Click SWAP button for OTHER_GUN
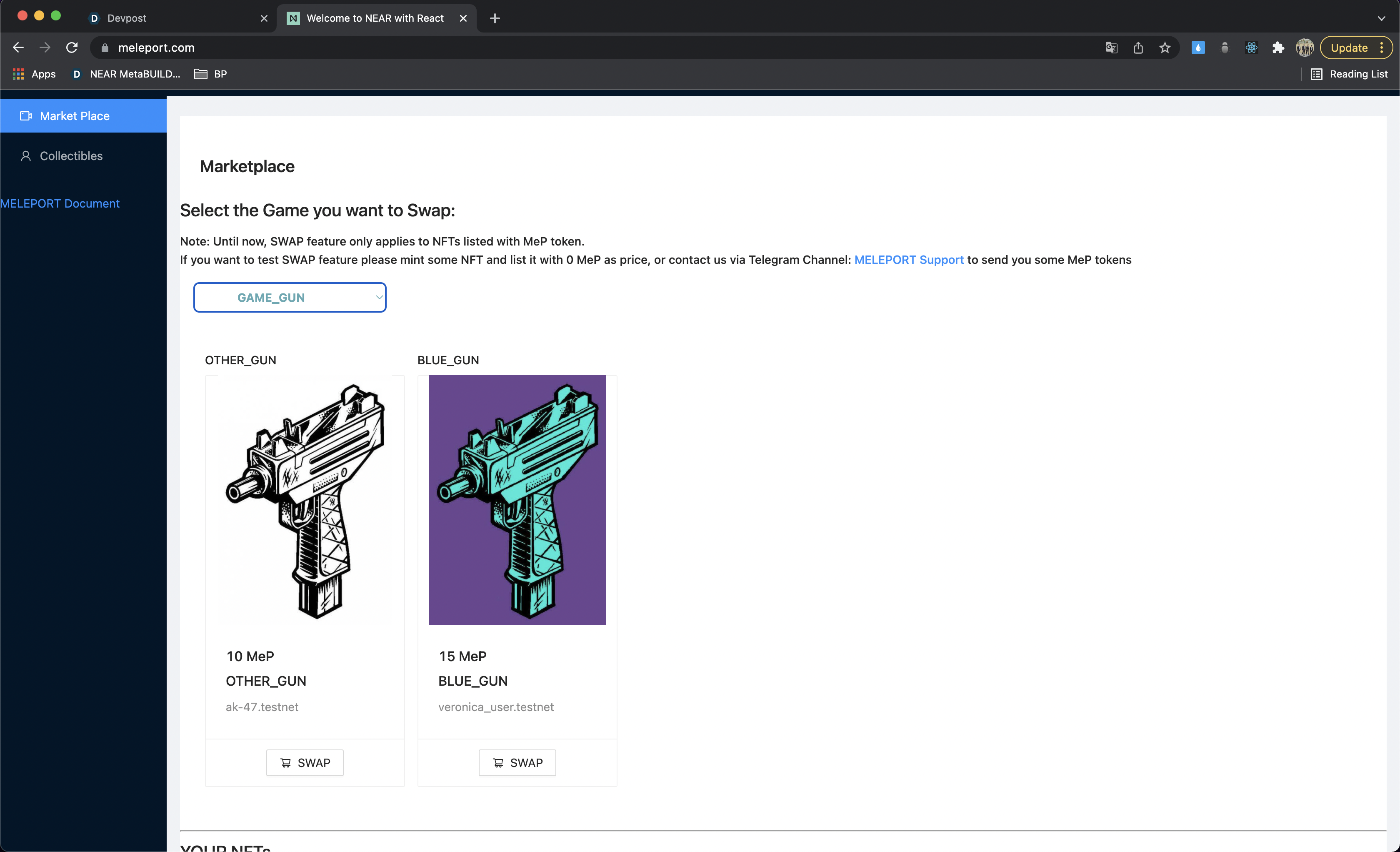The width and height of the screenshot is (1400, 852). [x=305, y=762]
